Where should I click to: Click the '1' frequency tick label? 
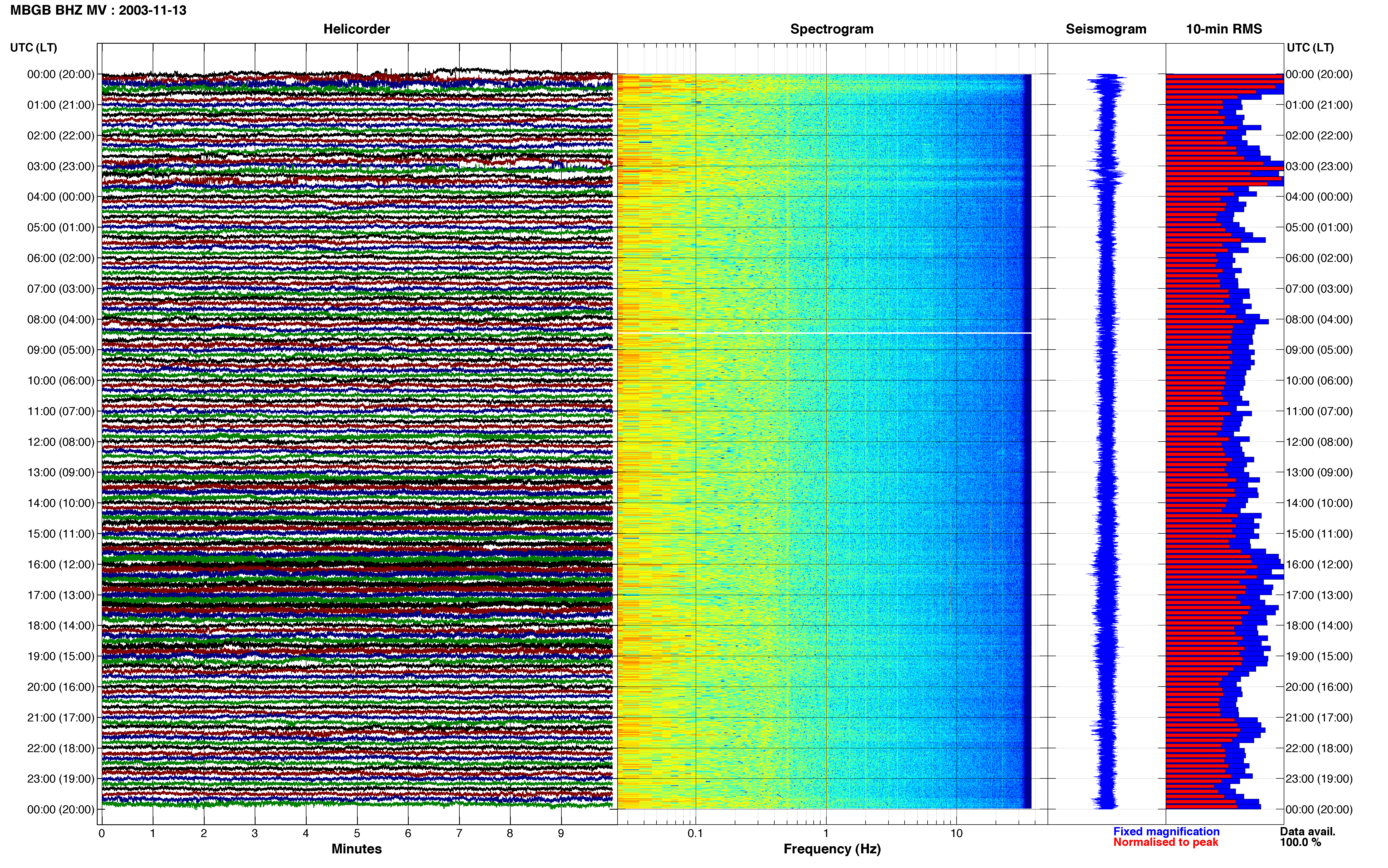[x=826, y=833]
